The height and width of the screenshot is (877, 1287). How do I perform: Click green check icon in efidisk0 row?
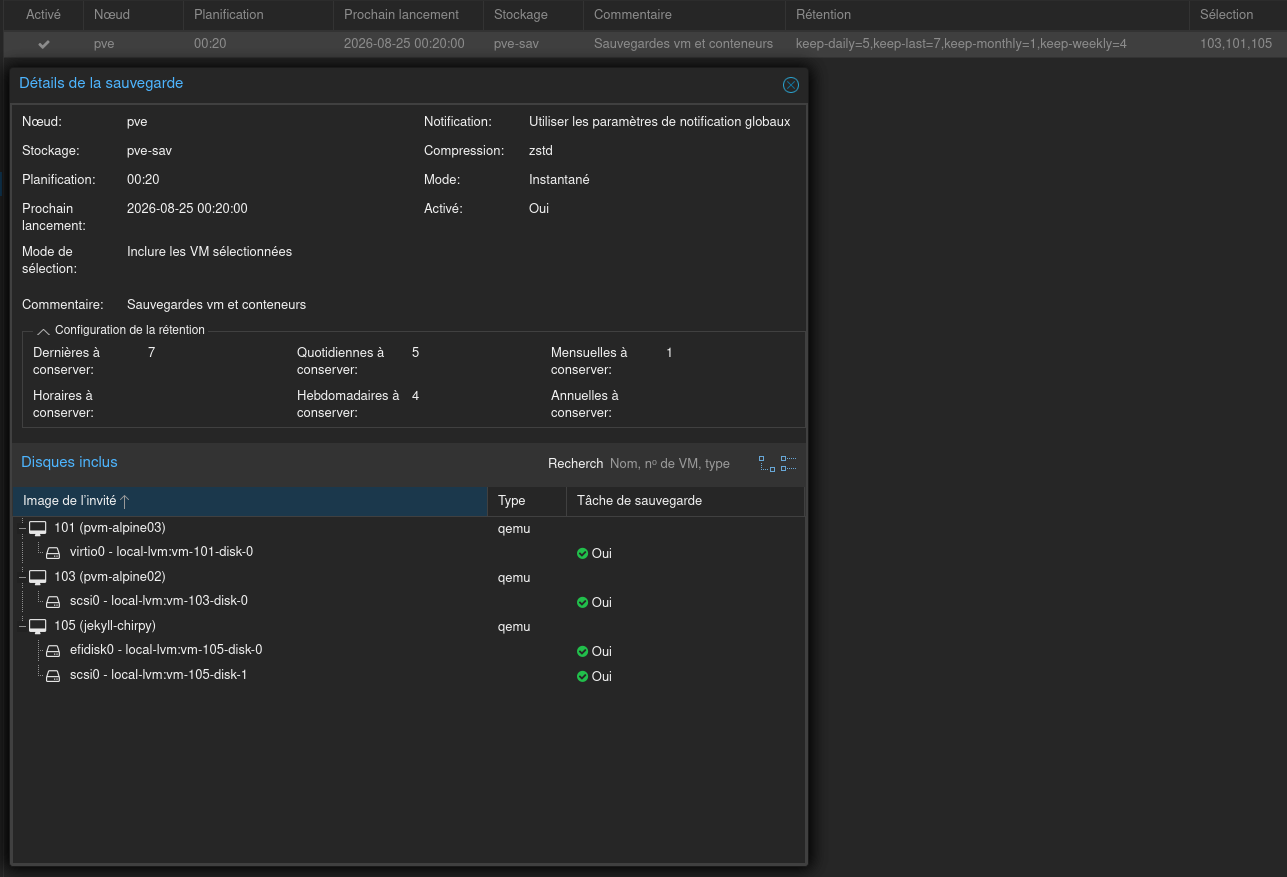(582, 651)
